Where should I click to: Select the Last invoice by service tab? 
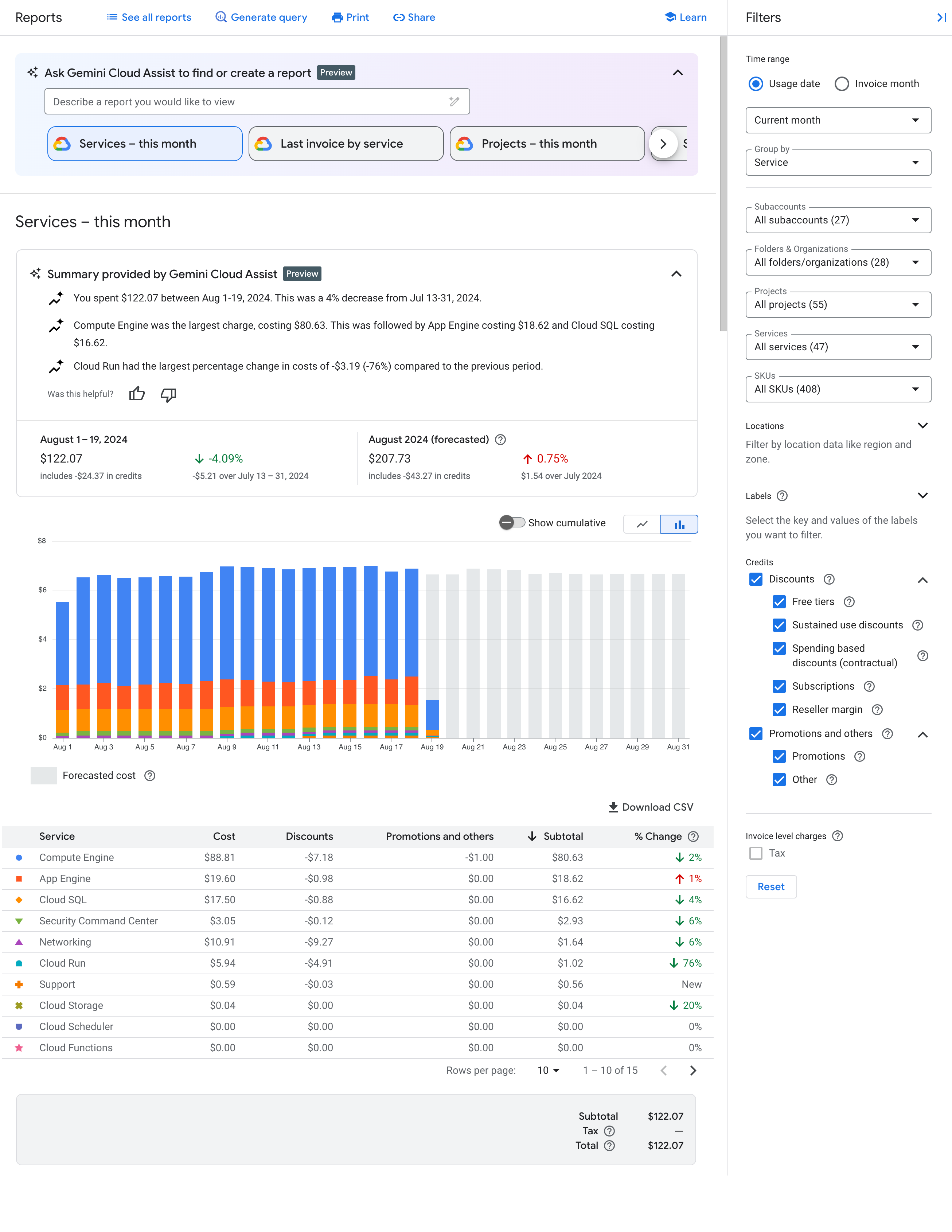click(x=344, y=143)
